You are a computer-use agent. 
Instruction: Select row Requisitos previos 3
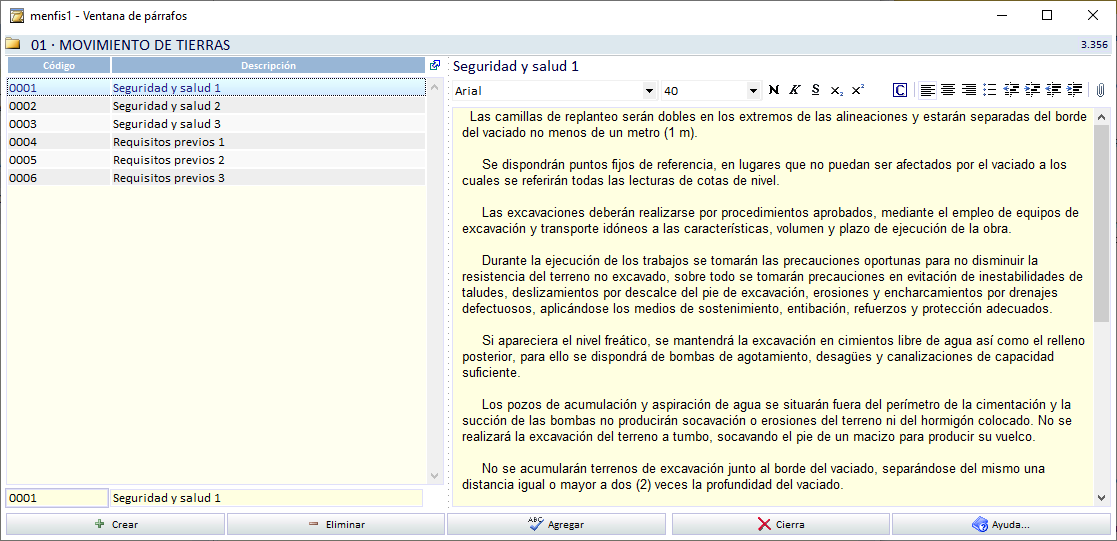pyautogui.click(x=217, y=177)
